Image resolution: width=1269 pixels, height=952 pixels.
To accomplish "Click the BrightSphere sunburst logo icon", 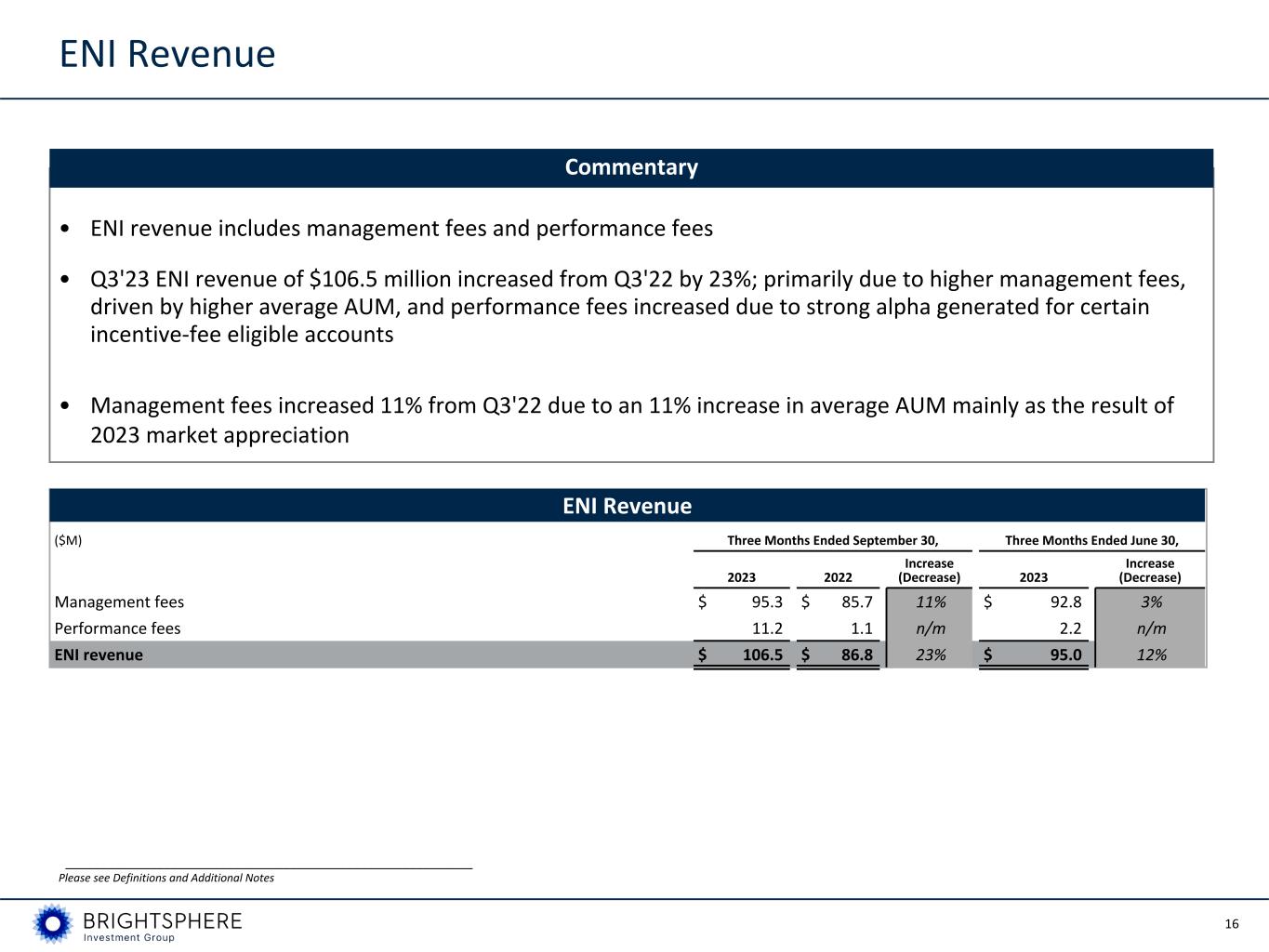I will [x=53, y=923].
